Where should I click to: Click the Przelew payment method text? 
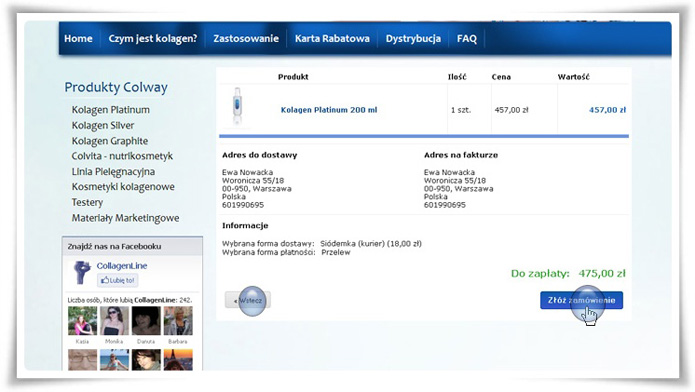coord(336,252)
